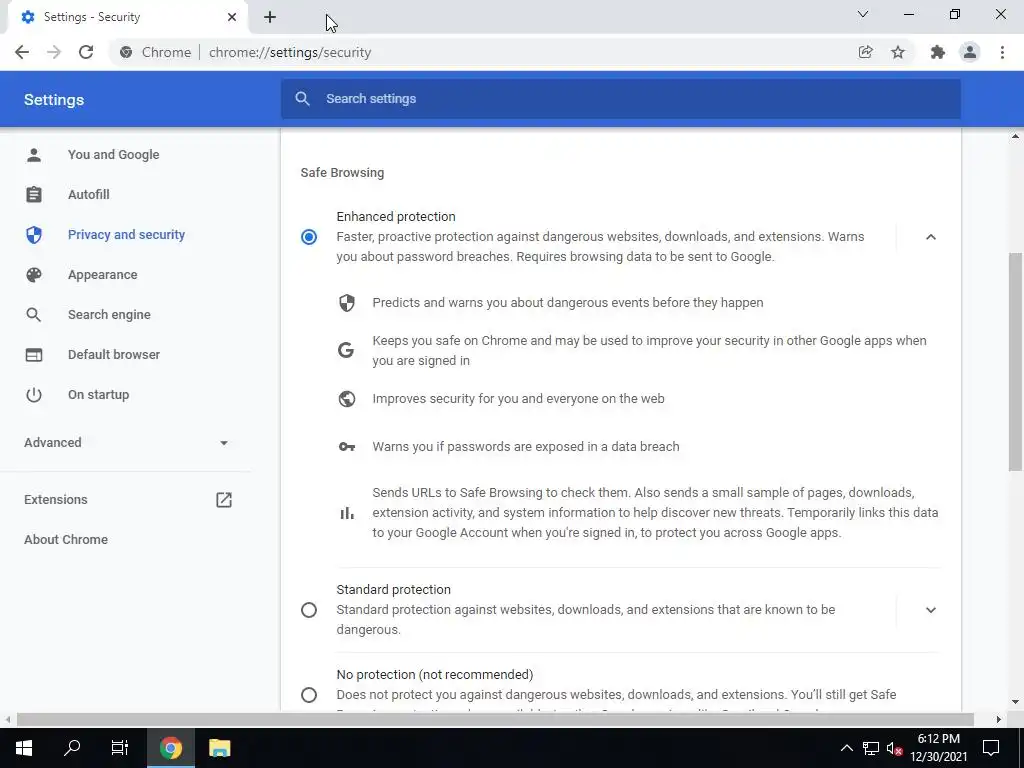
Task: Click the horizontal scrollbar at page bottom
Action: tap(495, 719)
